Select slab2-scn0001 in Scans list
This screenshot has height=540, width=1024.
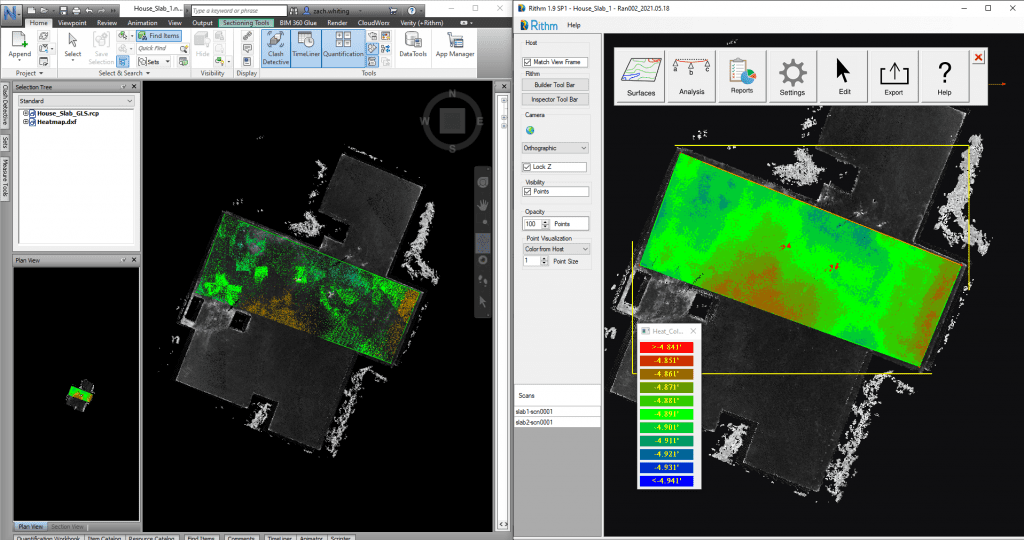(x=557, y=422)
